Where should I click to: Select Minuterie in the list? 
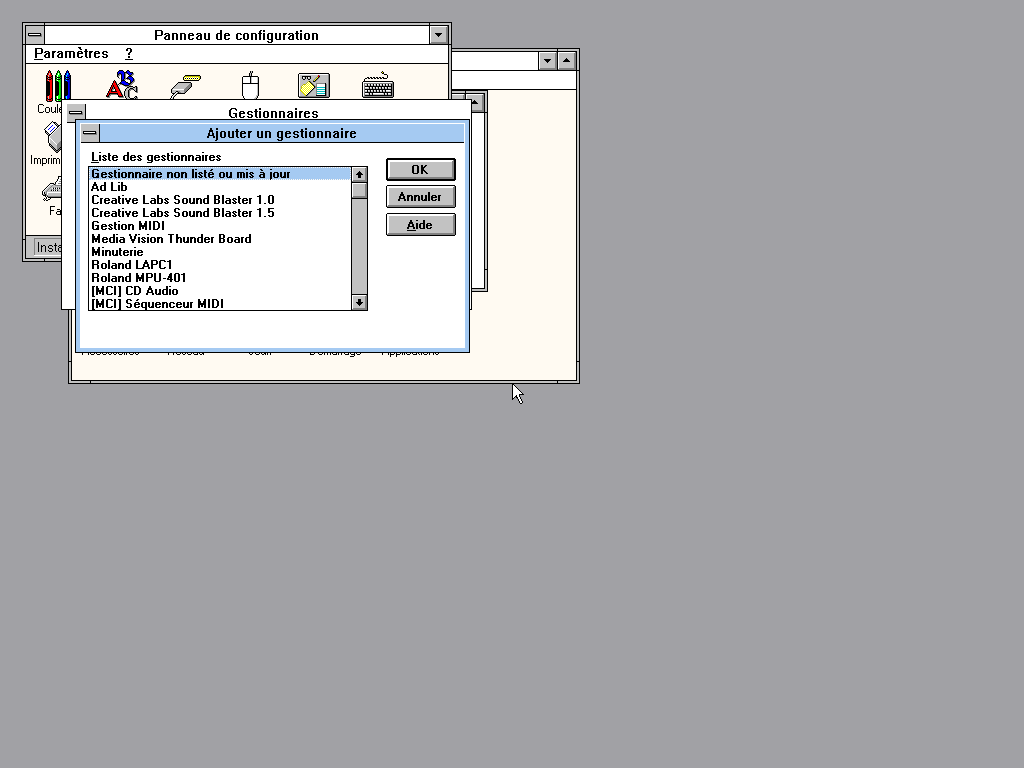(x=220, y=252)
